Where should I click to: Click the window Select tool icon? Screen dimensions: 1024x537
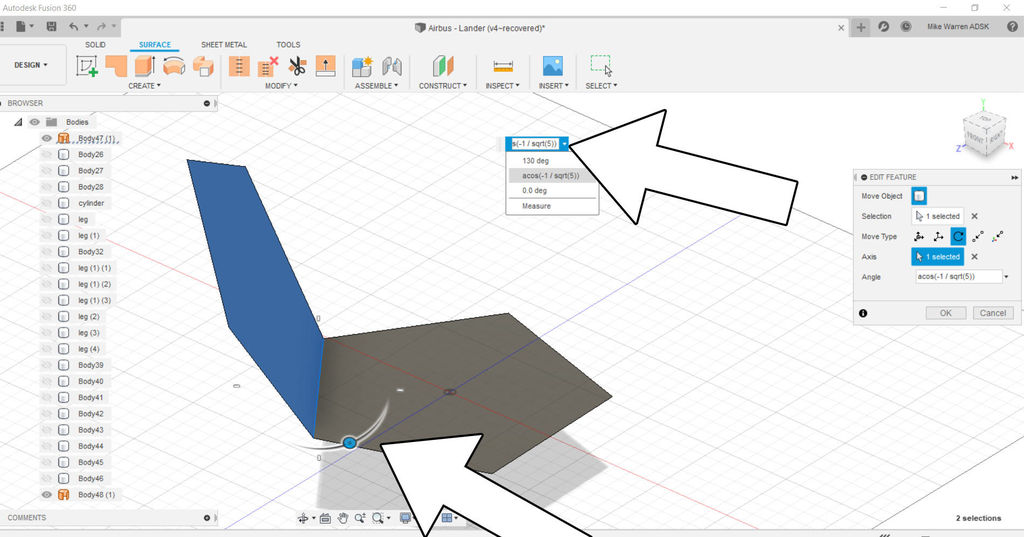tap(601, 66)
